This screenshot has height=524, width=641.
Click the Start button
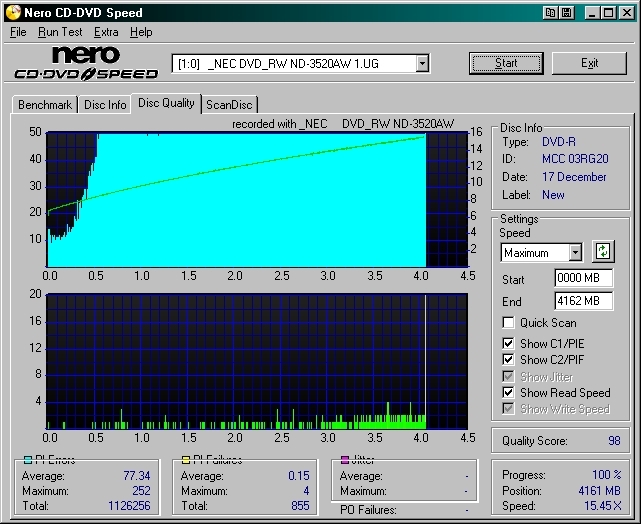click(506, 63)
